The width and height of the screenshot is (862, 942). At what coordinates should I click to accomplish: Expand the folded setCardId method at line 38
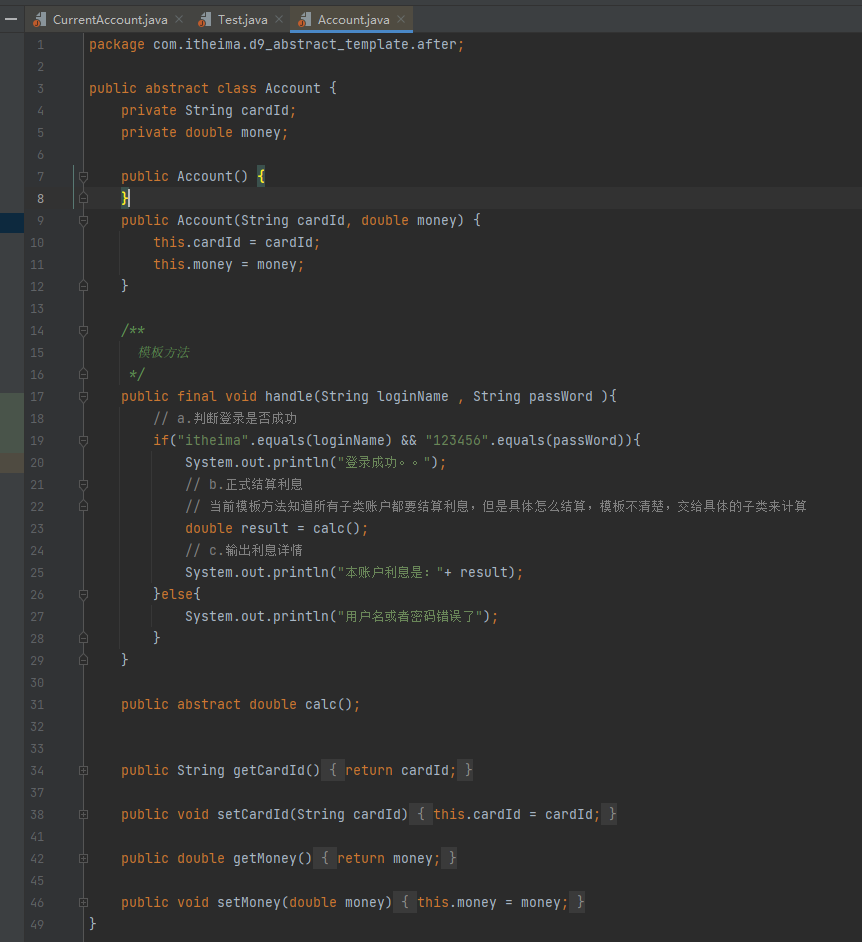tap(83, 815)
